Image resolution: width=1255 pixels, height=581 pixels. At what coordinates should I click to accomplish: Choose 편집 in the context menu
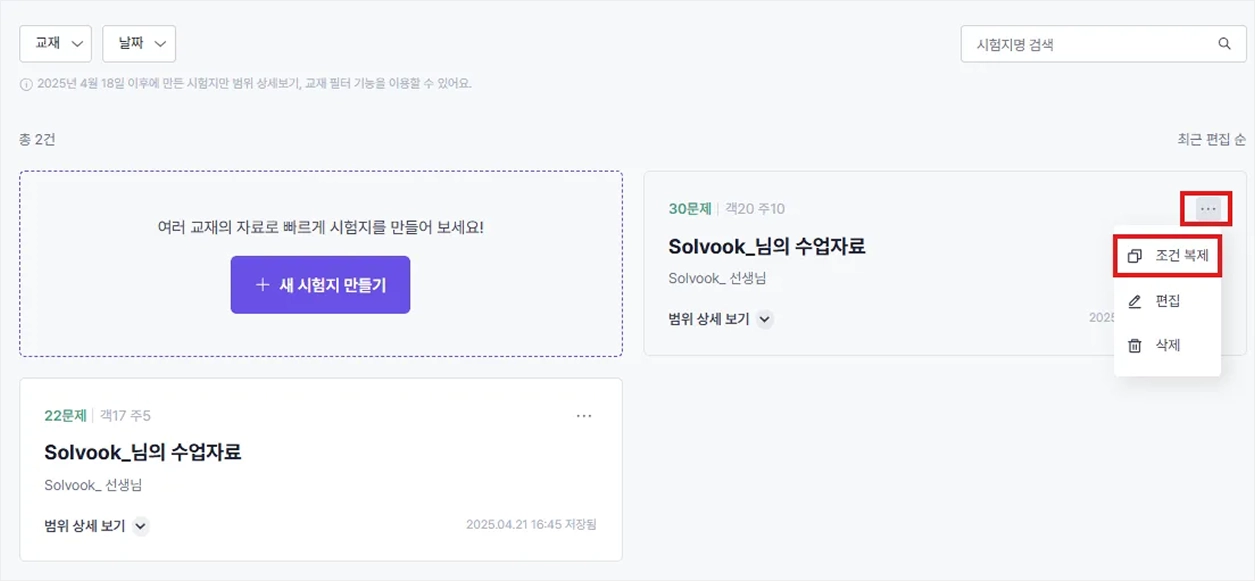point(1167,301)
